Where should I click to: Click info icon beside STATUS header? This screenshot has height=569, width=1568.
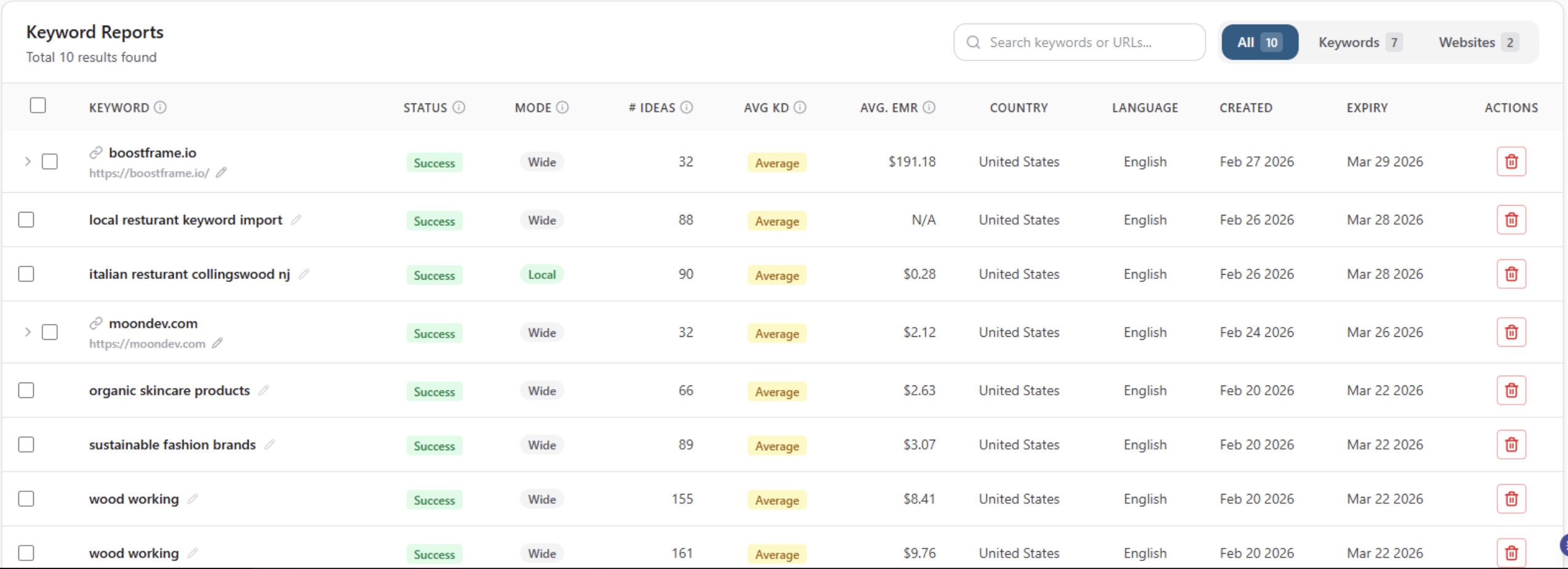click(458, 107)
